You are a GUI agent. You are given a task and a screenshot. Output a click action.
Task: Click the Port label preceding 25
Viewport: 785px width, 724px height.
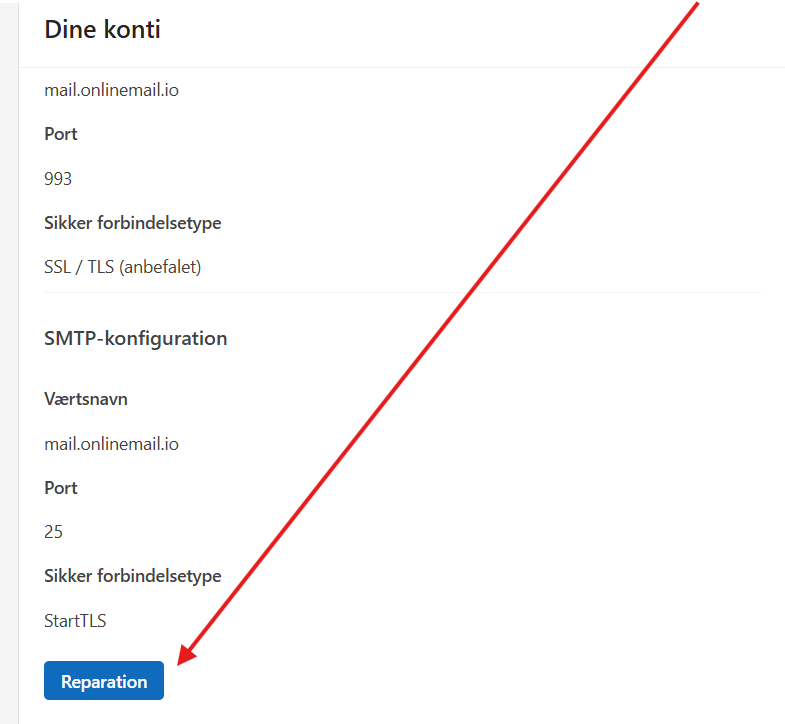61,488
